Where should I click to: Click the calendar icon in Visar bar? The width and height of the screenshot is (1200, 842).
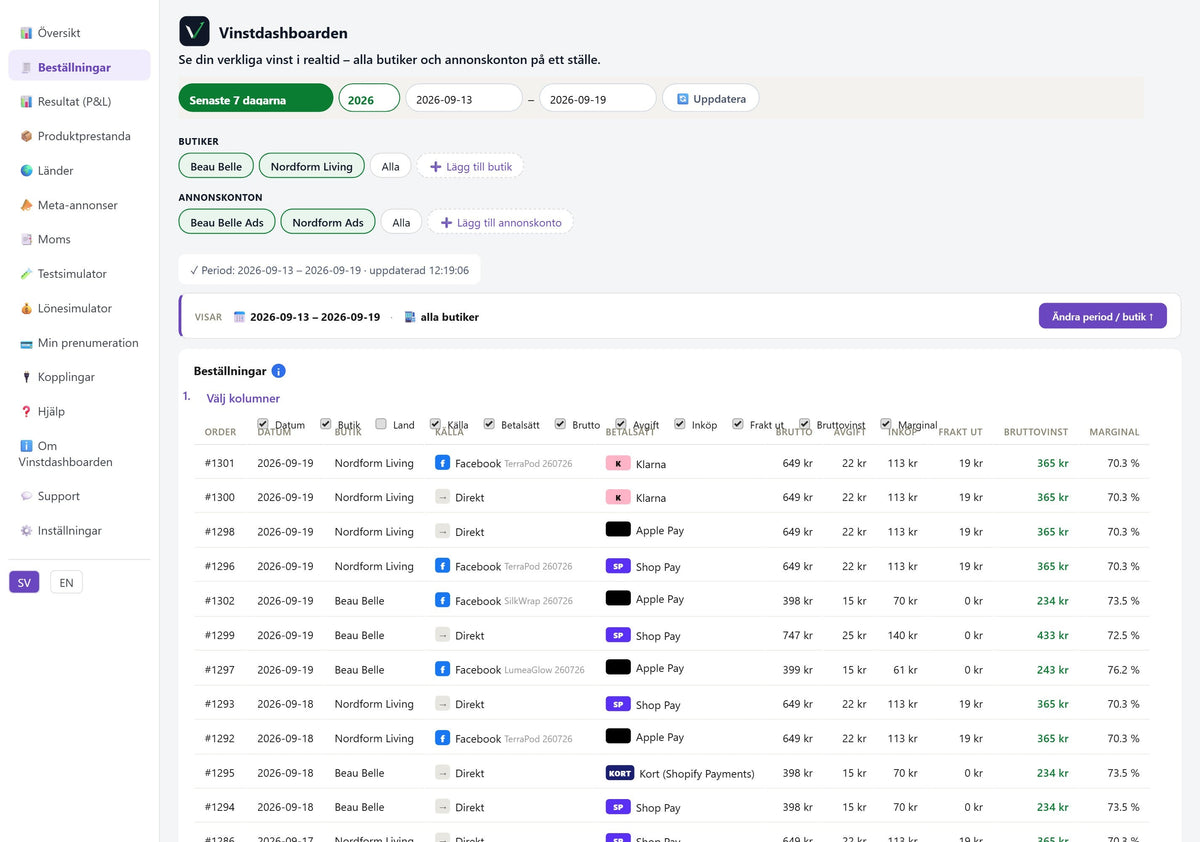[x=239, y=317]
